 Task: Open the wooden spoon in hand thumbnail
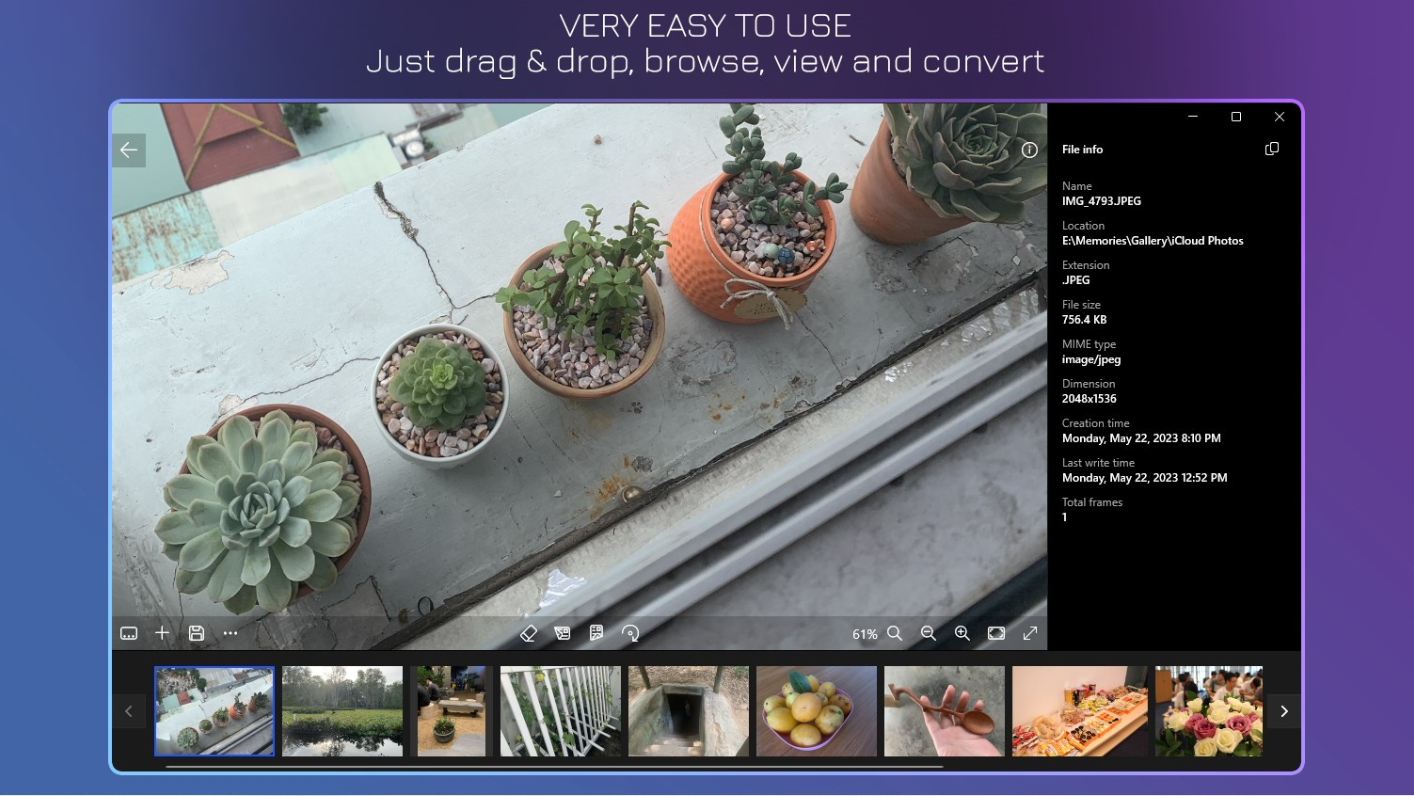[944, 711]
